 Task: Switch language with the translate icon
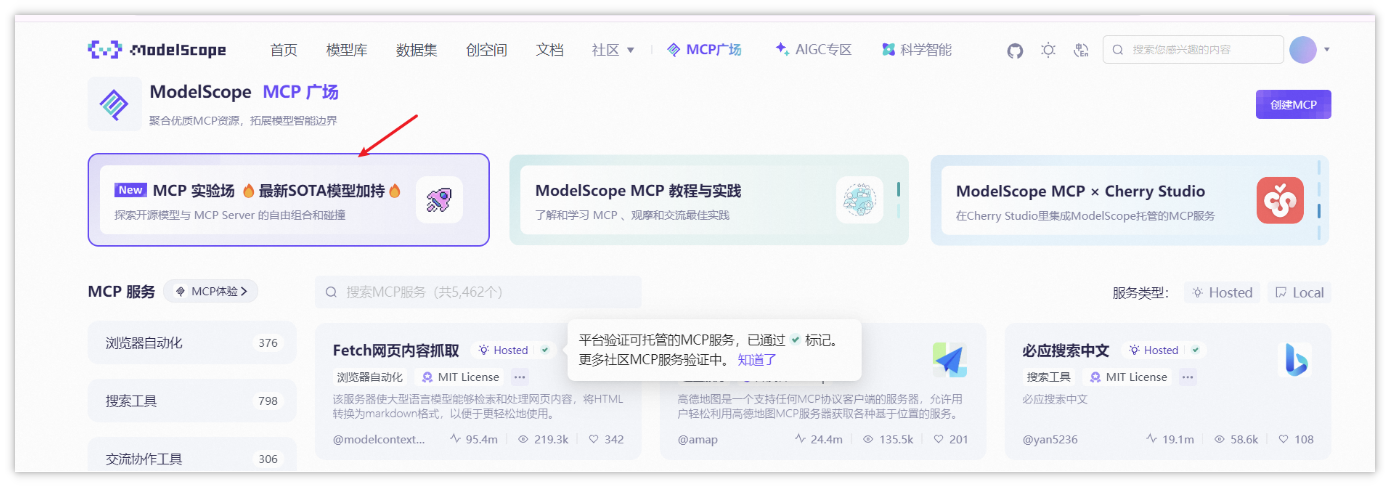[x=1081, y=50]
